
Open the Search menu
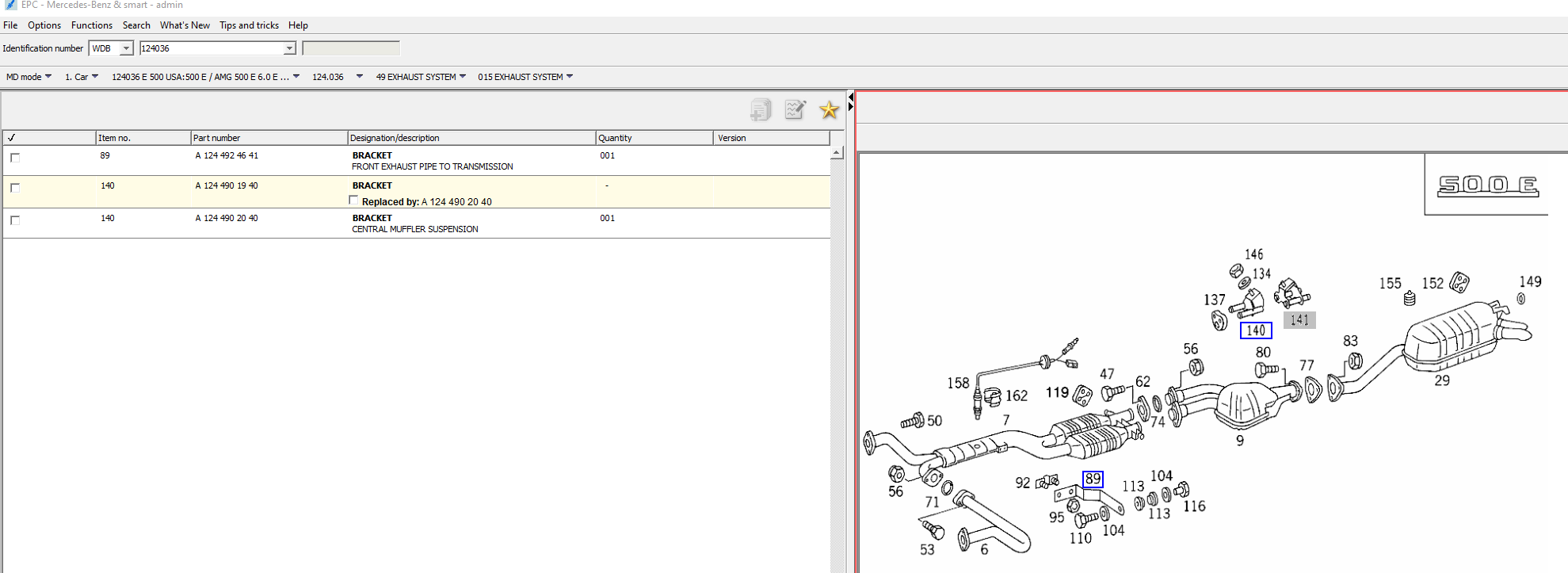(x=136, y=25)
